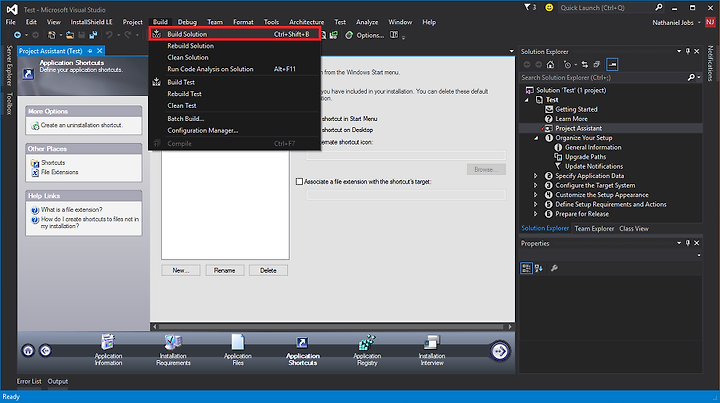Click the Delete button
Viewport: 720px width, 403px height.
coord(268,270)
